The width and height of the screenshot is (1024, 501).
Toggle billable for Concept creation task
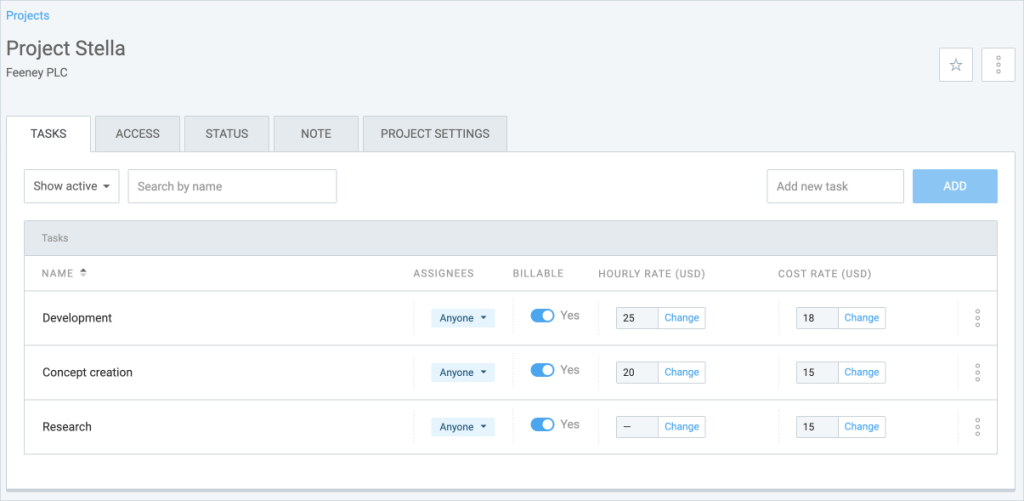coord(542,370)
